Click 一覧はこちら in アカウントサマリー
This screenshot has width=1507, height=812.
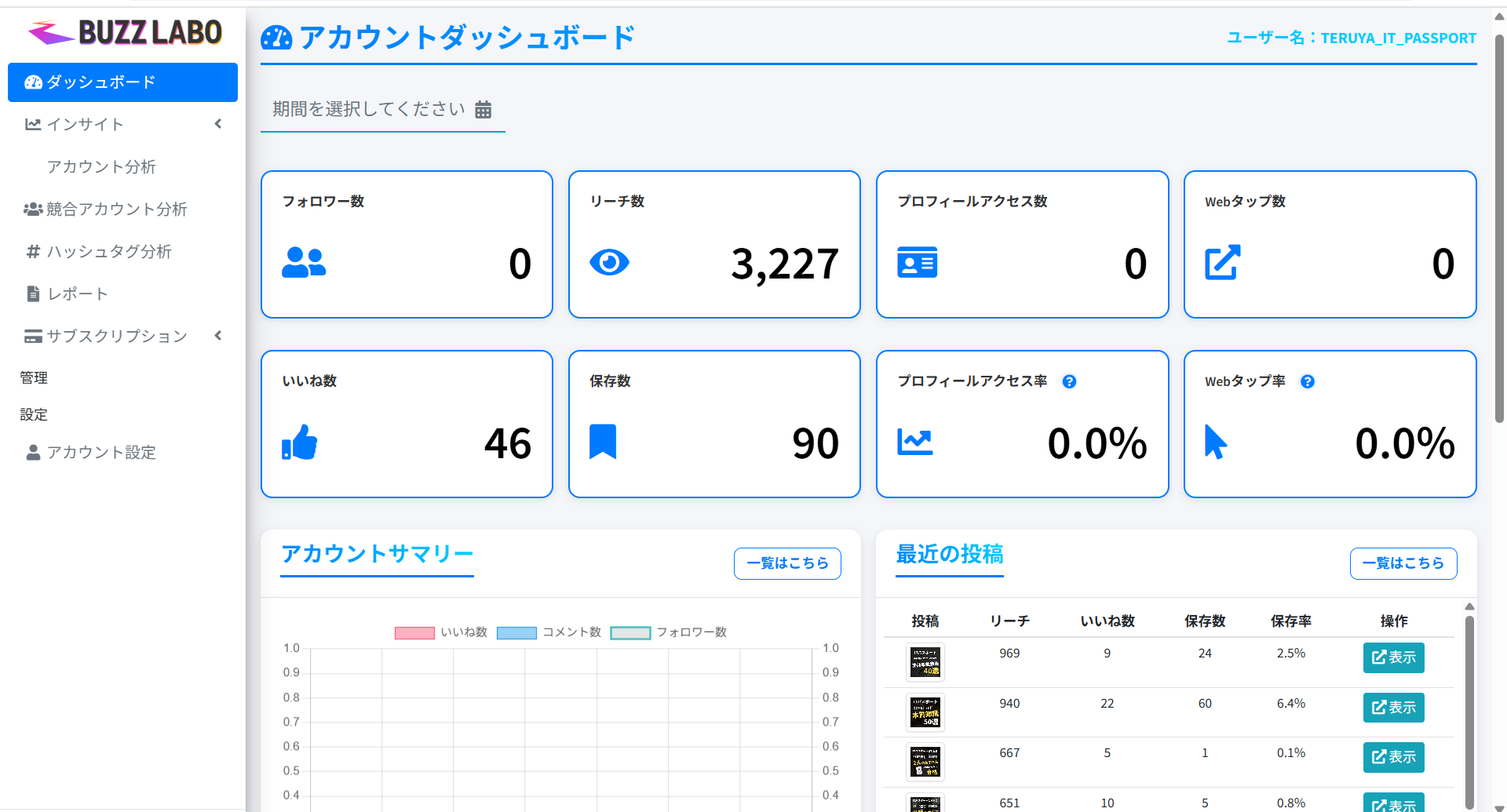[786, 563]
